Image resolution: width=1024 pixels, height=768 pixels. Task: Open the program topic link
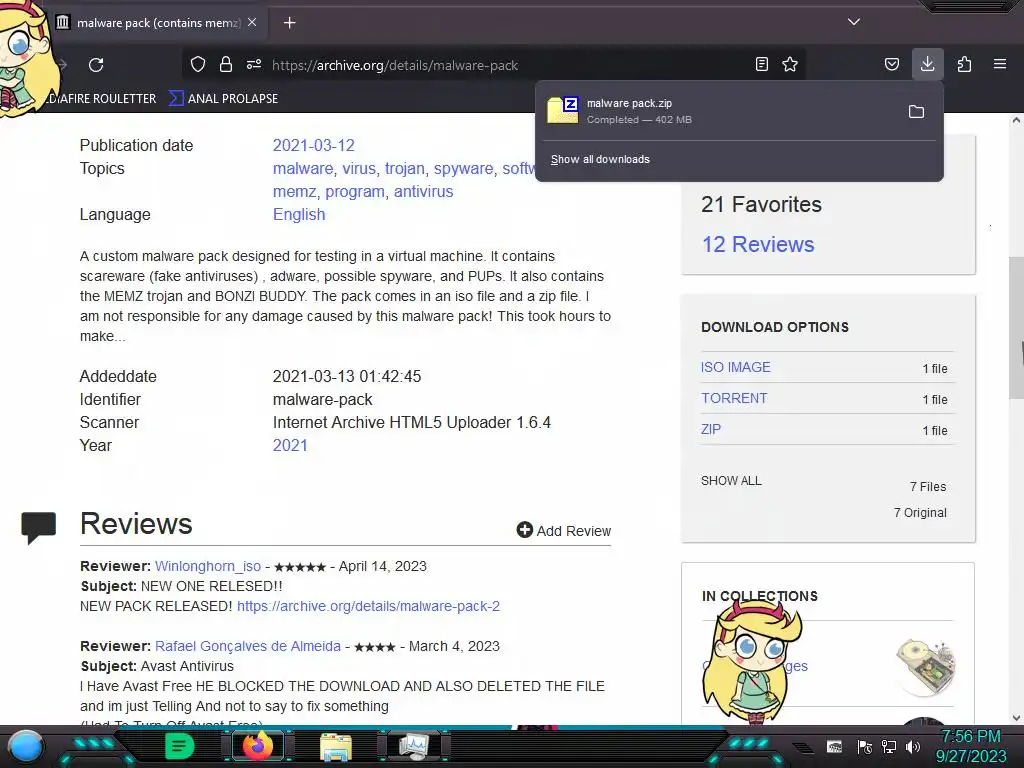click(x=355, y=191)
